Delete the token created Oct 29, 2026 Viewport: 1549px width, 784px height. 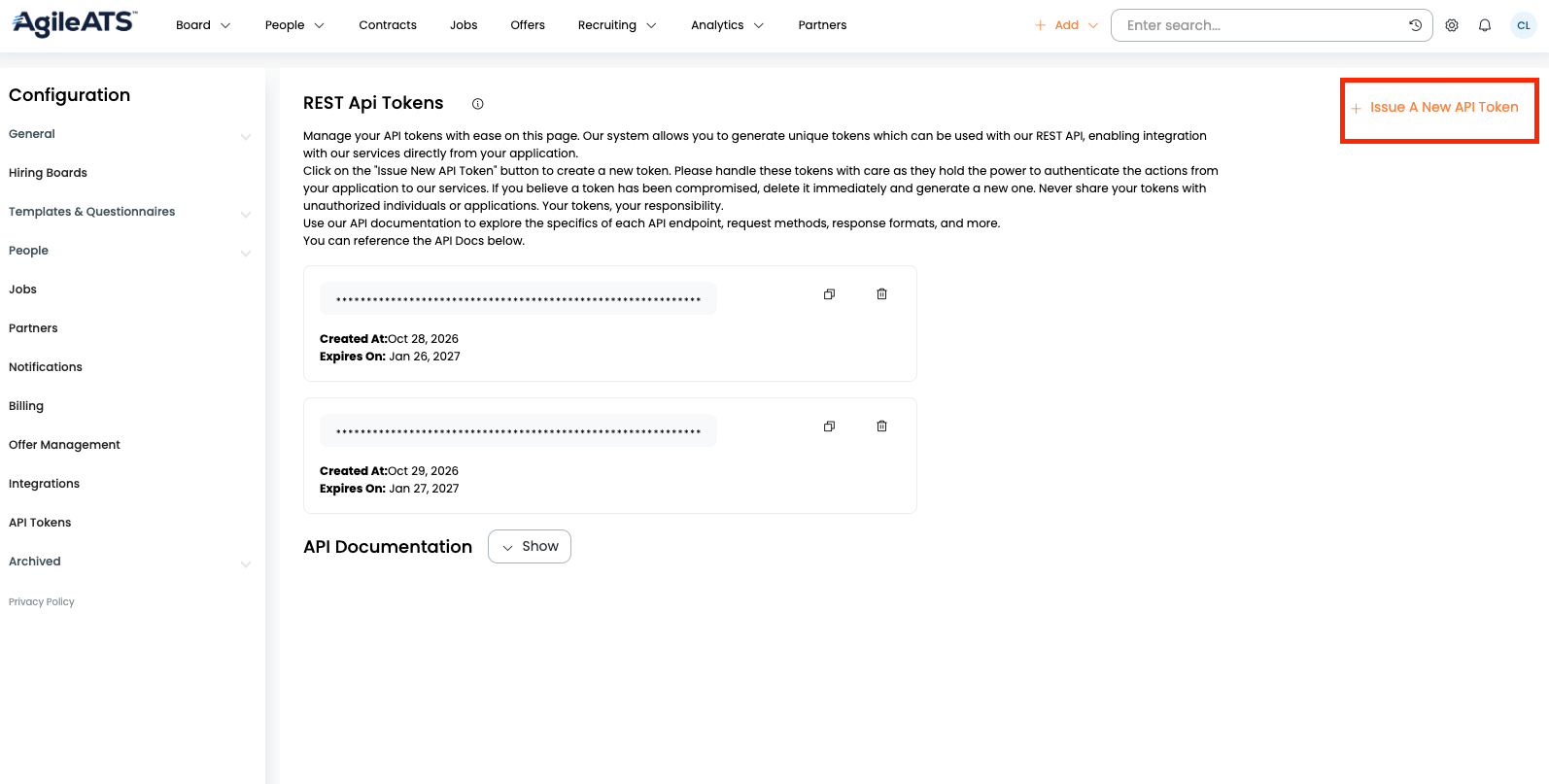pos(881,426)
